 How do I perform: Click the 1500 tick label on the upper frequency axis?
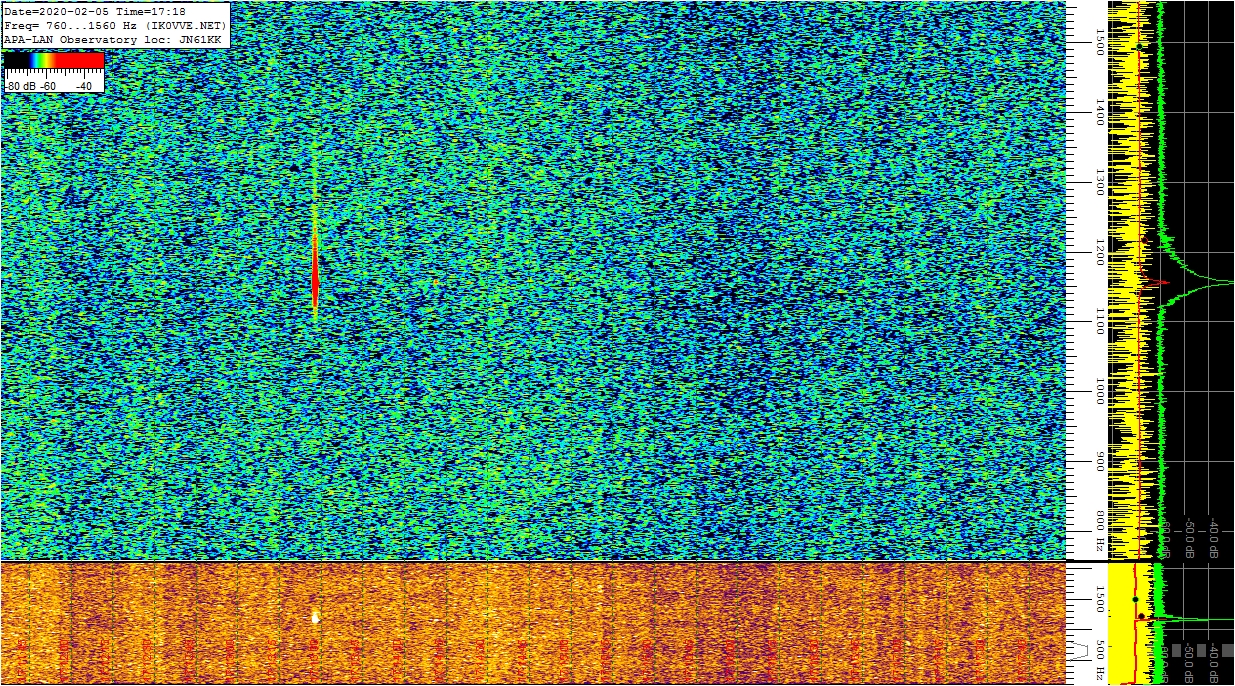(1100, 41)
